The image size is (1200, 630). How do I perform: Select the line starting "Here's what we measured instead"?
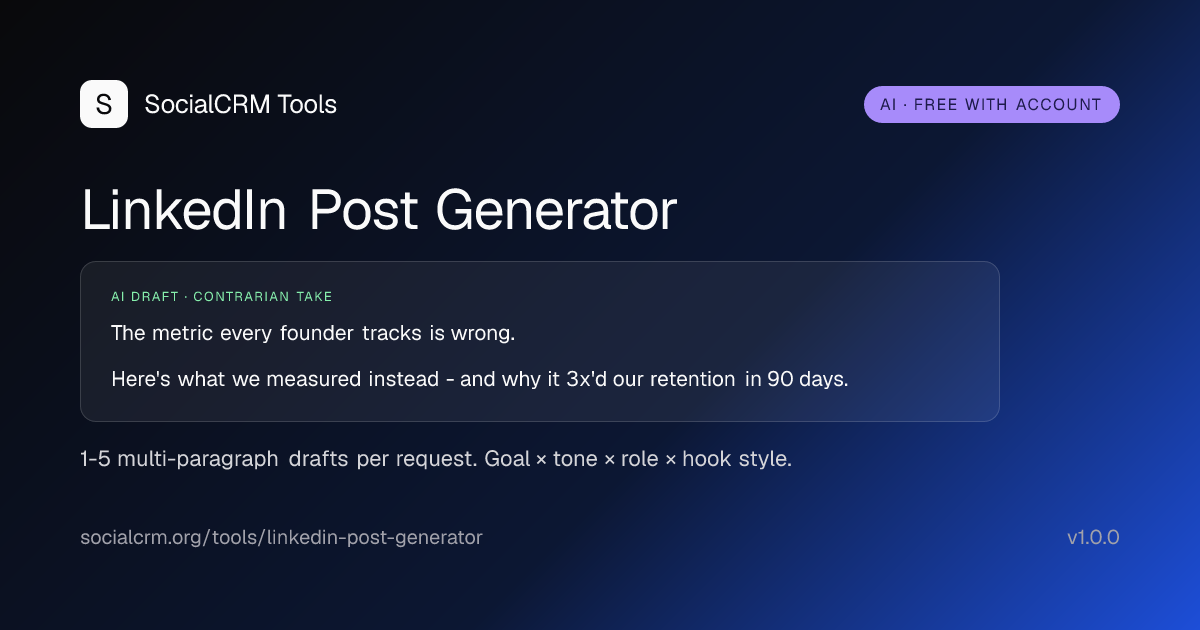tap(480, 380)
